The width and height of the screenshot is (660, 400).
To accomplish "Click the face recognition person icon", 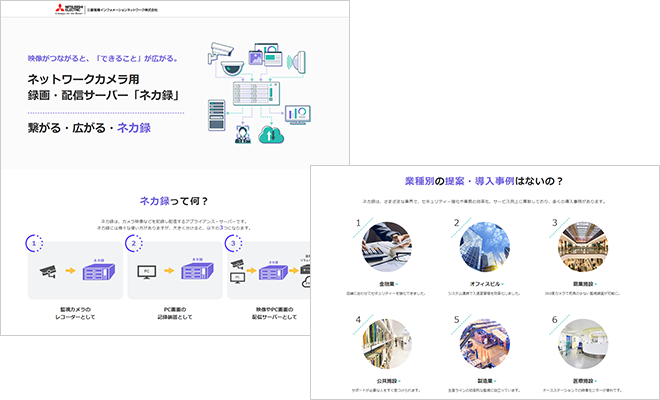I will point(243,134).
